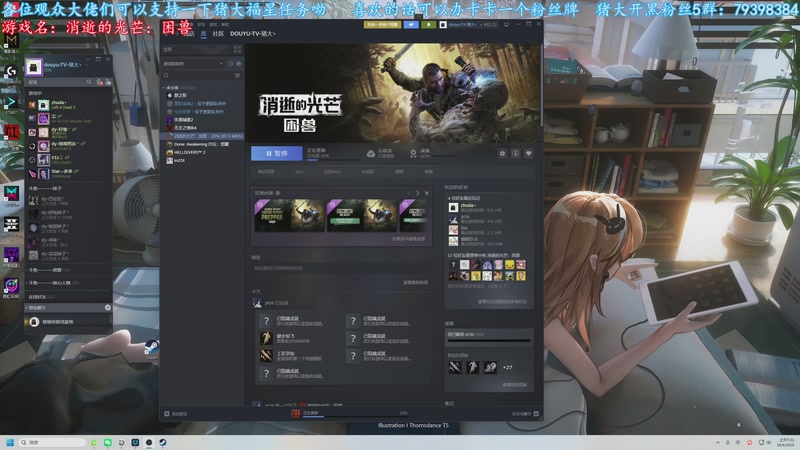Open the 游戏和软件 filter dropdown

[x=193, y=64]
